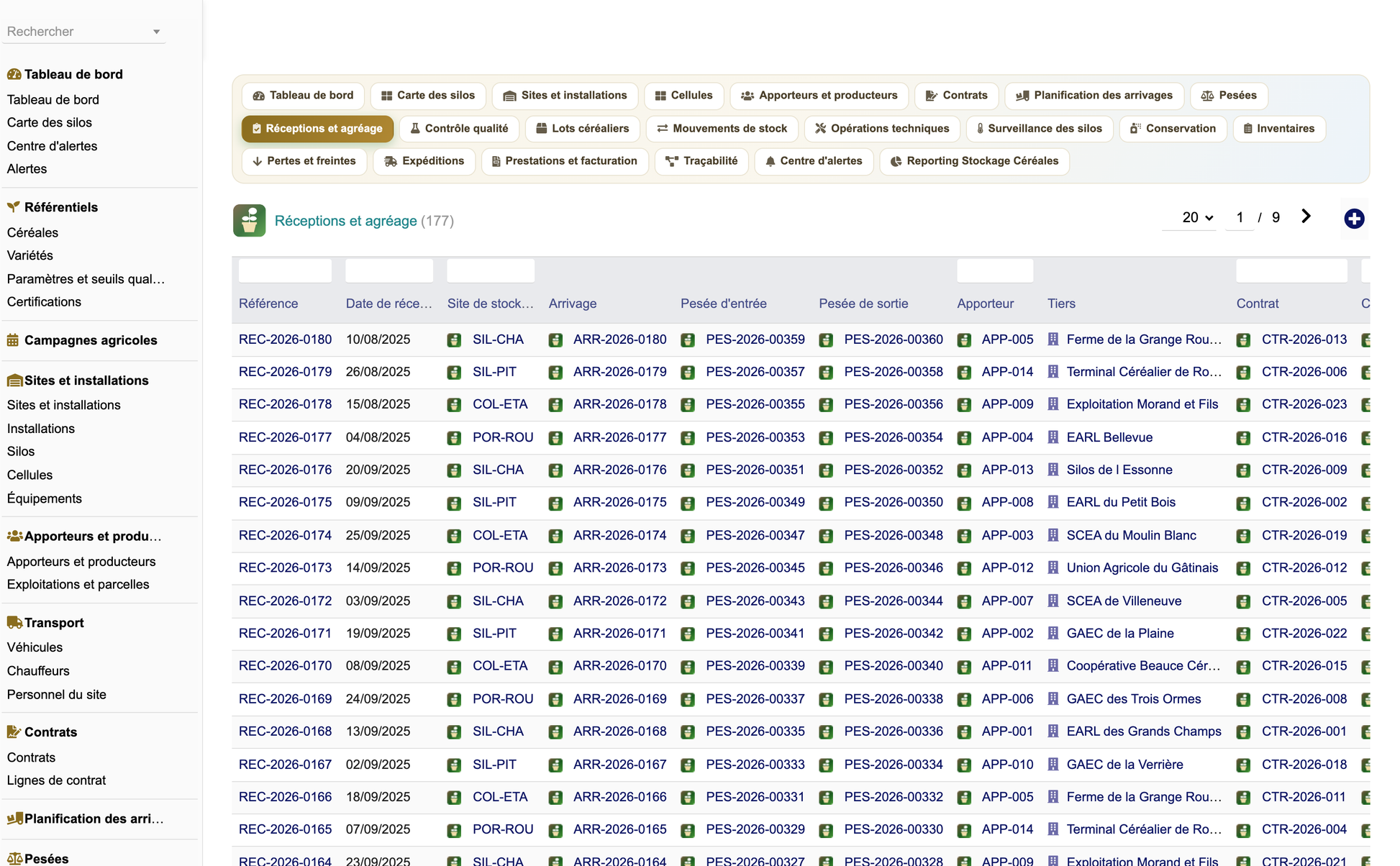
Task: Click the Réceptions et agréage plant icon
Action: (x=249, y=221)
